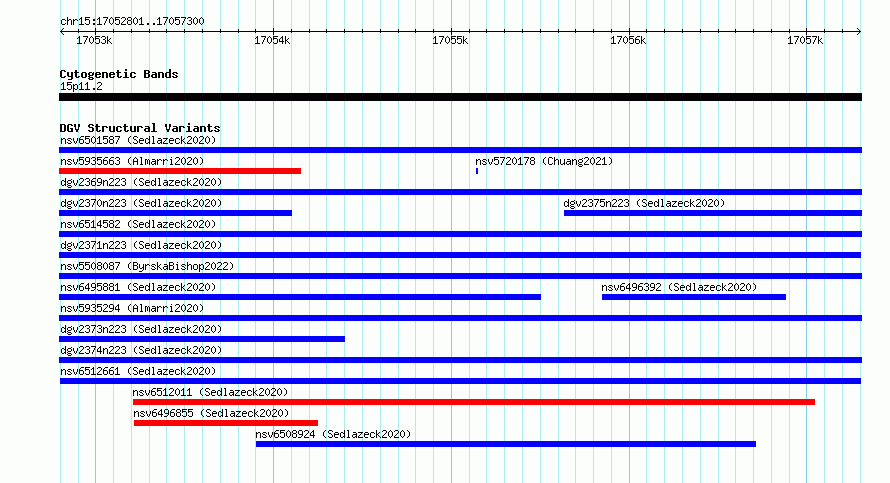Select the 17057k ruler tick label
This screenshot has height=483, width=890.
click(805, 40)
